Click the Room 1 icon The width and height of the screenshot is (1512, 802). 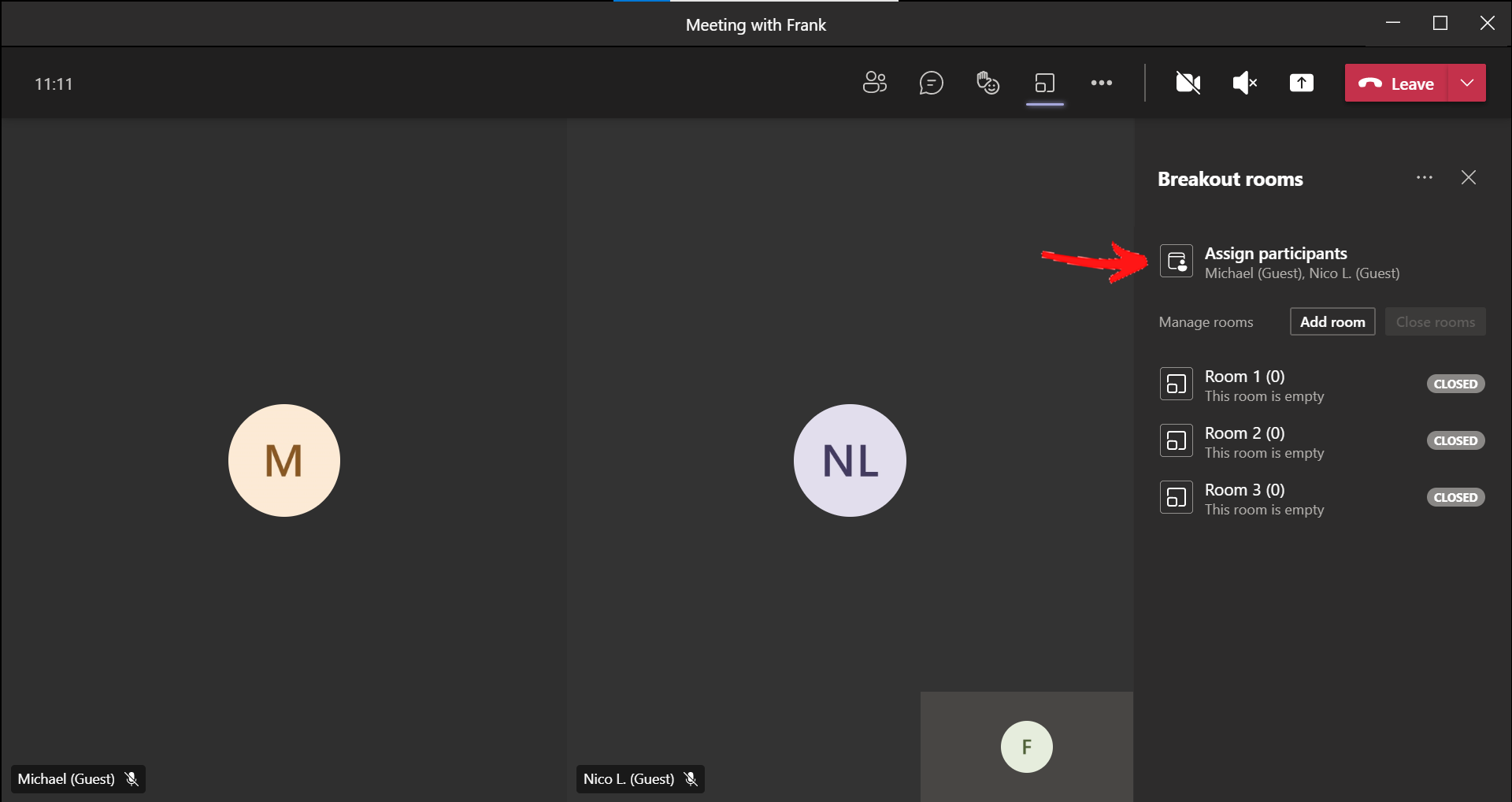point(1177,384)
